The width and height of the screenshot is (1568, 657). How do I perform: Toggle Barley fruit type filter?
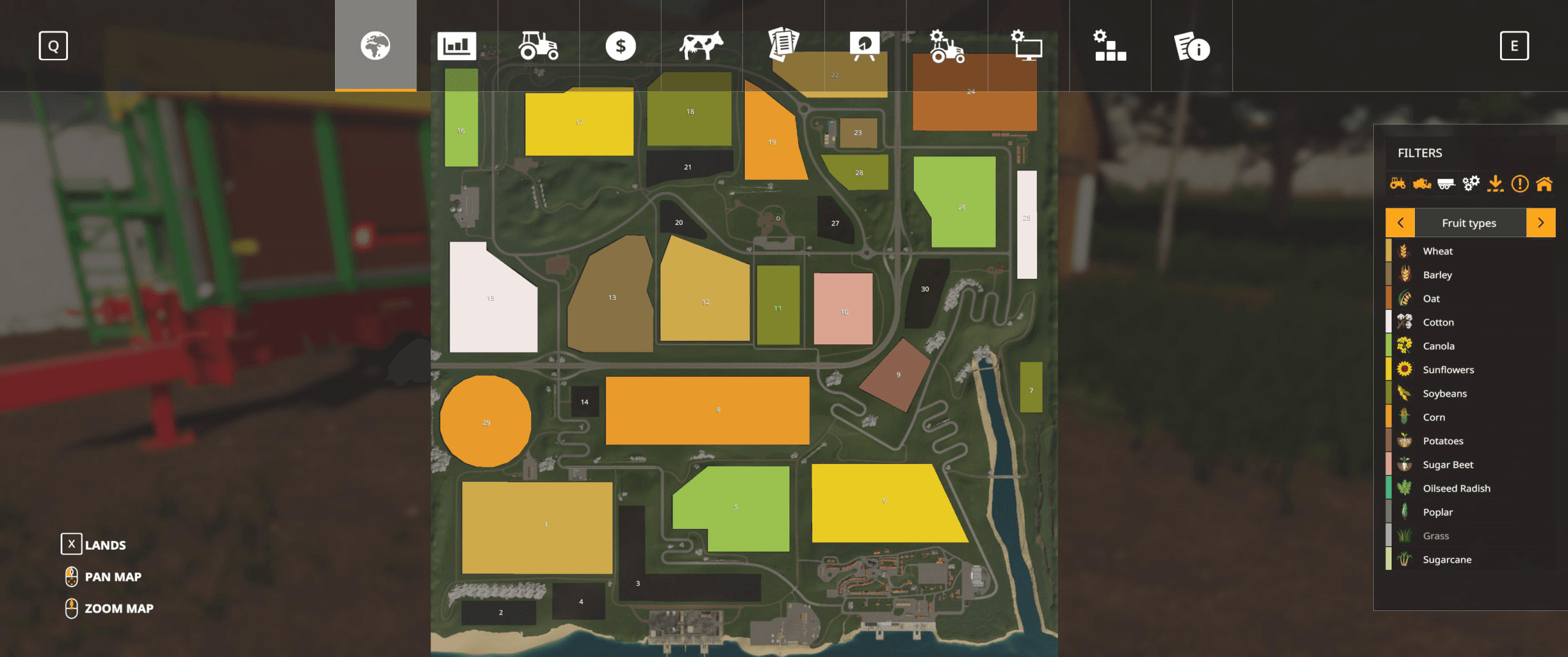click(x=1471, y=275)
